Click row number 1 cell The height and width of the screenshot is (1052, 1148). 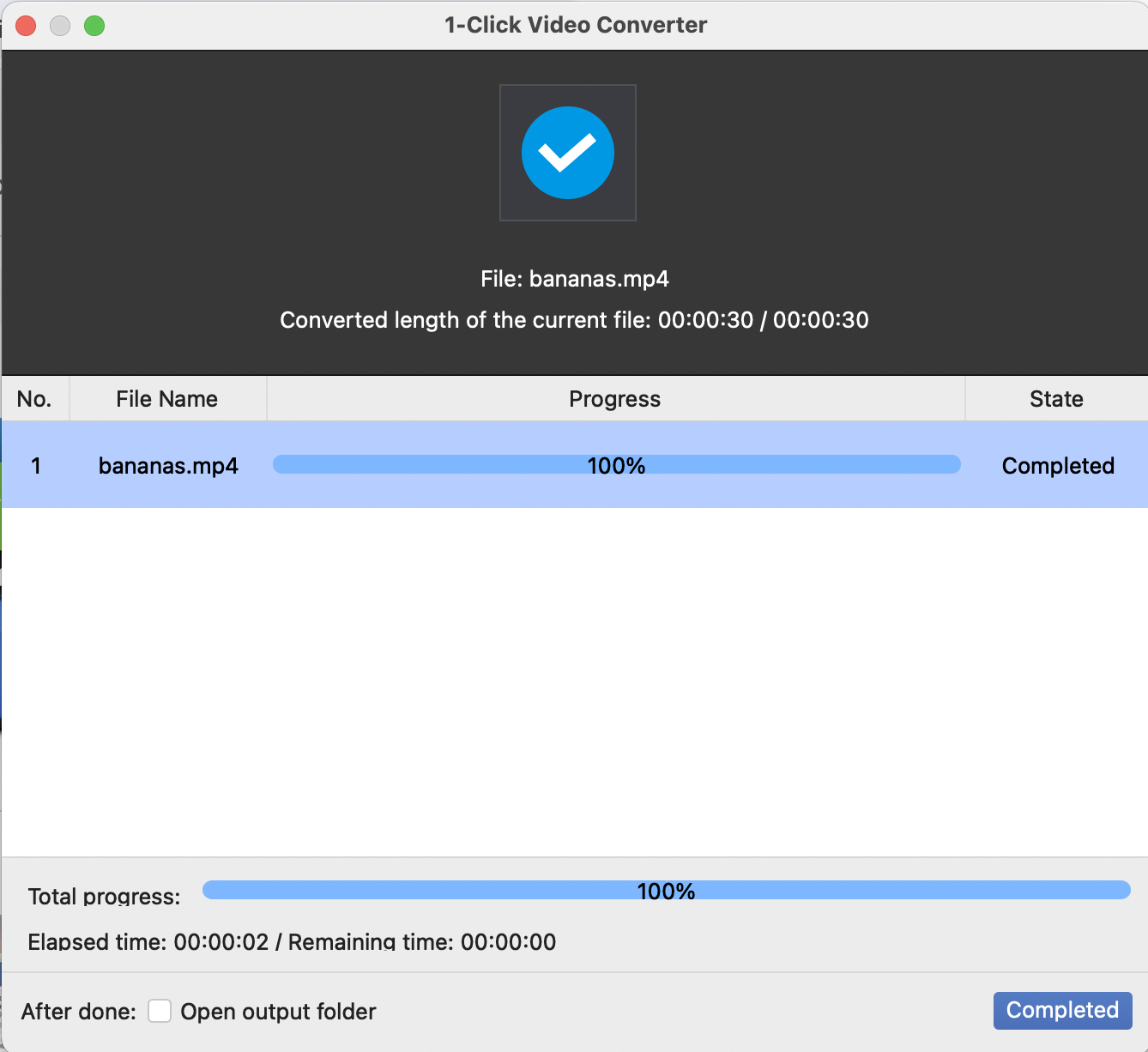pos(36,466)
